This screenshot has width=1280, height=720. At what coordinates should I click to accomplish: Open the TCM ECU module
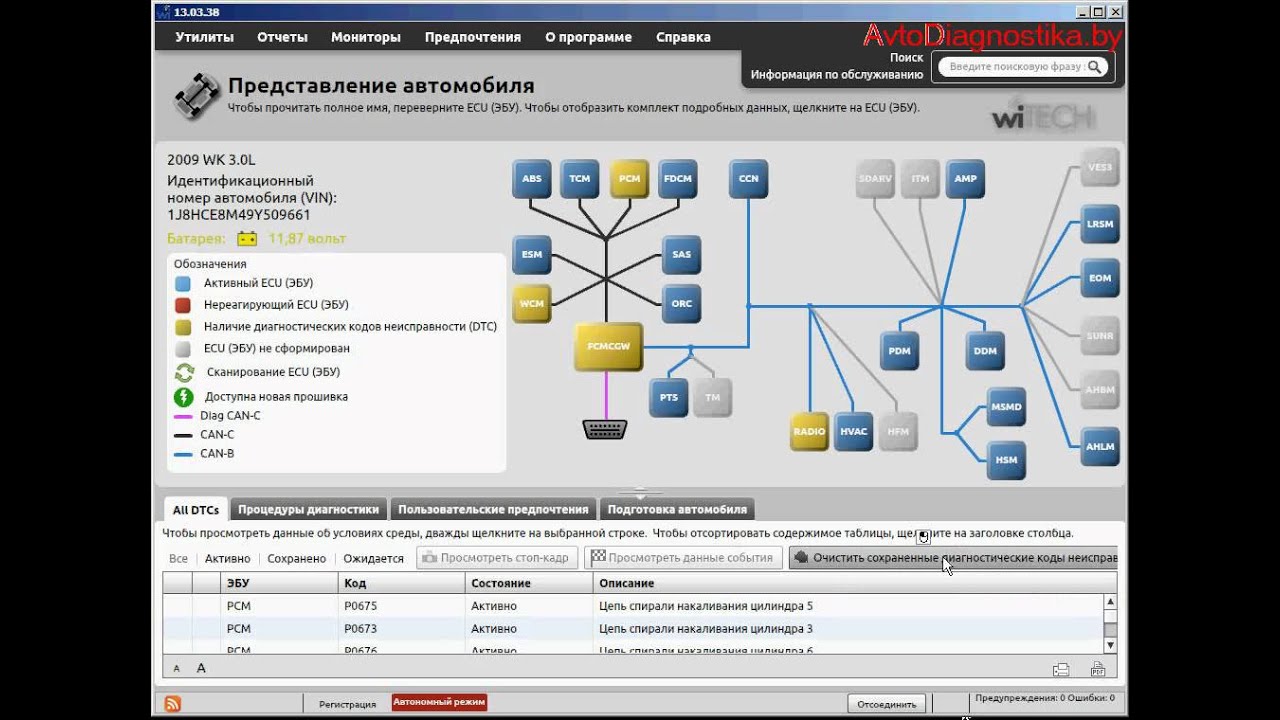coord(580,179)
